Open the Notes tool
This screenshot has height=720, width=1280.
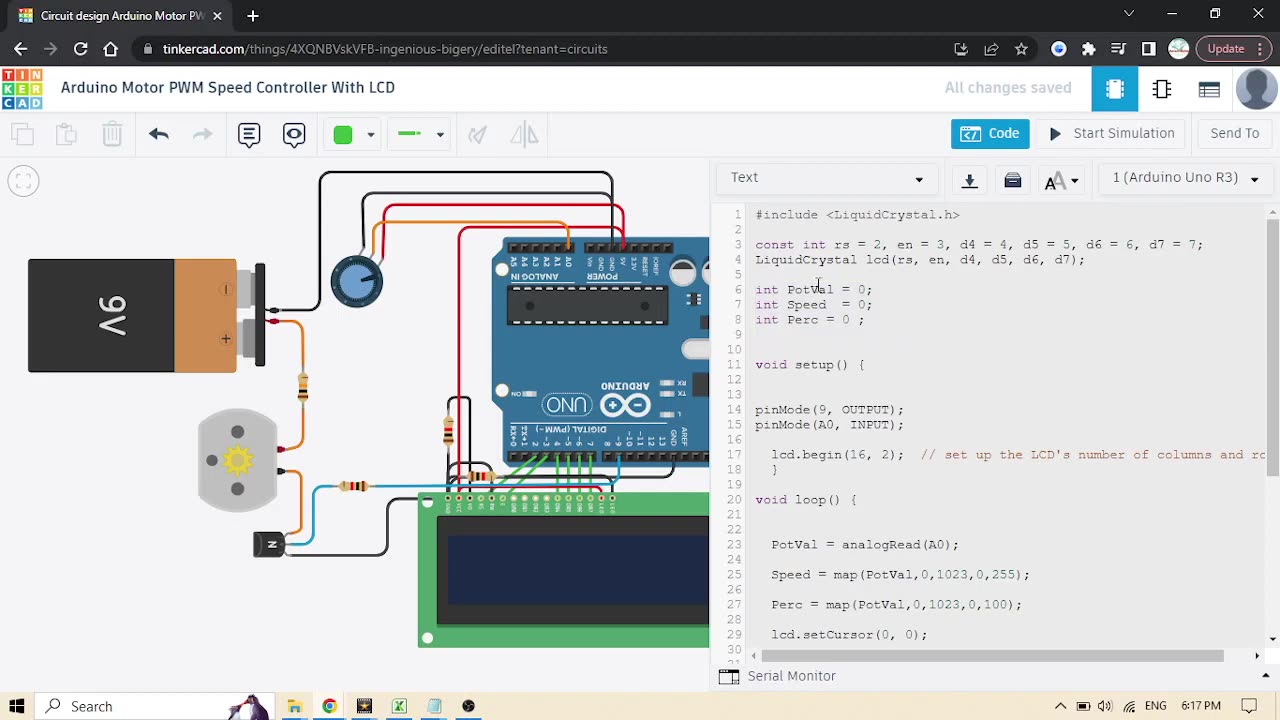249,134
